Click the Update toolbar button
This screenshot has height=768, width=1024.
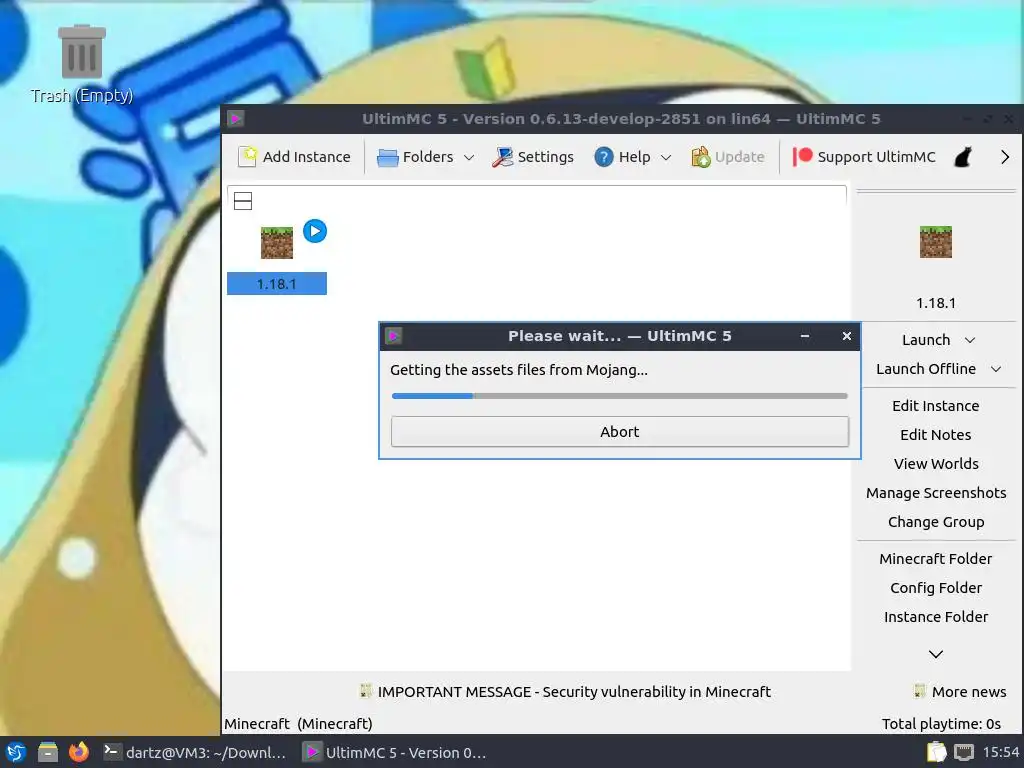tap(728, 157)
